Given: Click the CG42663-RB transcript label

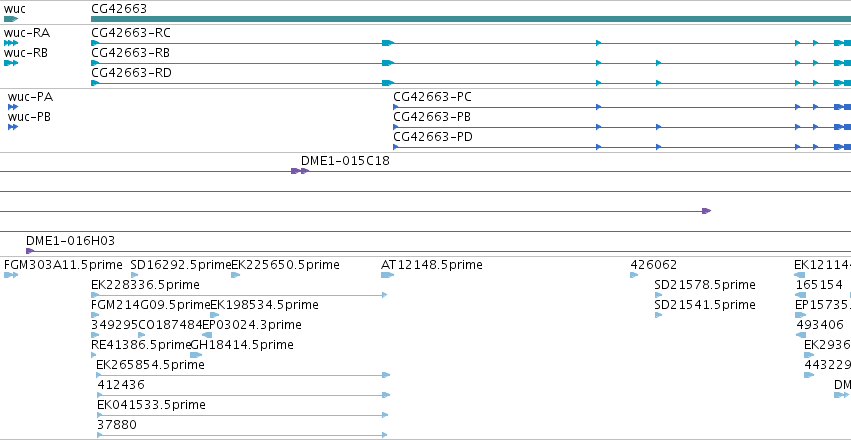Looking at the screenshot, I should pos(130,53).
